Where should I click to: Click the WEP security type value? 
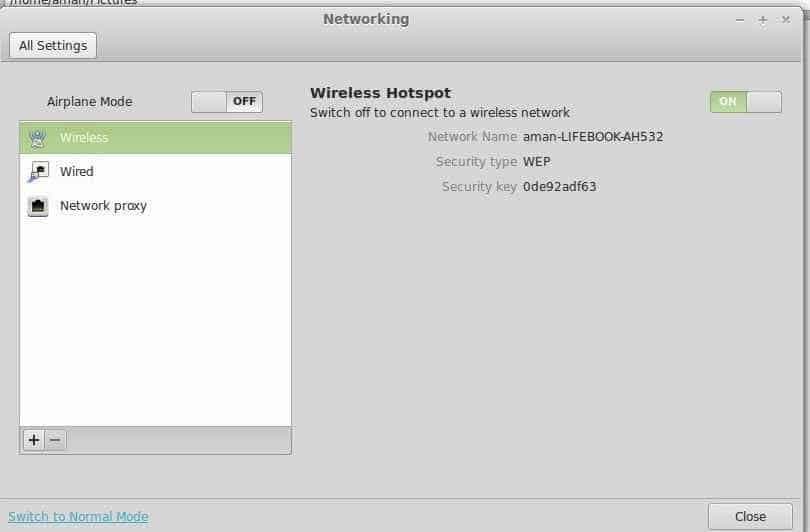[537, 162]
